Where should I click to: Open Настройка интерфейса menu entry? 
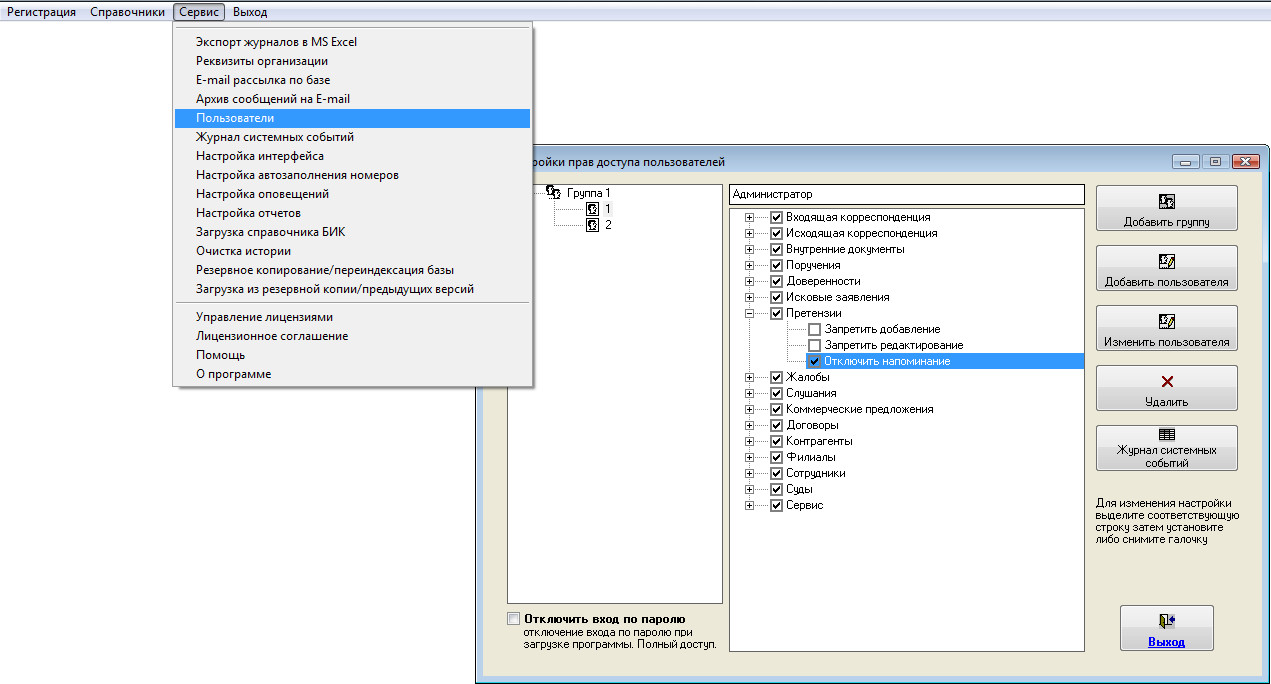pos(353,156)
